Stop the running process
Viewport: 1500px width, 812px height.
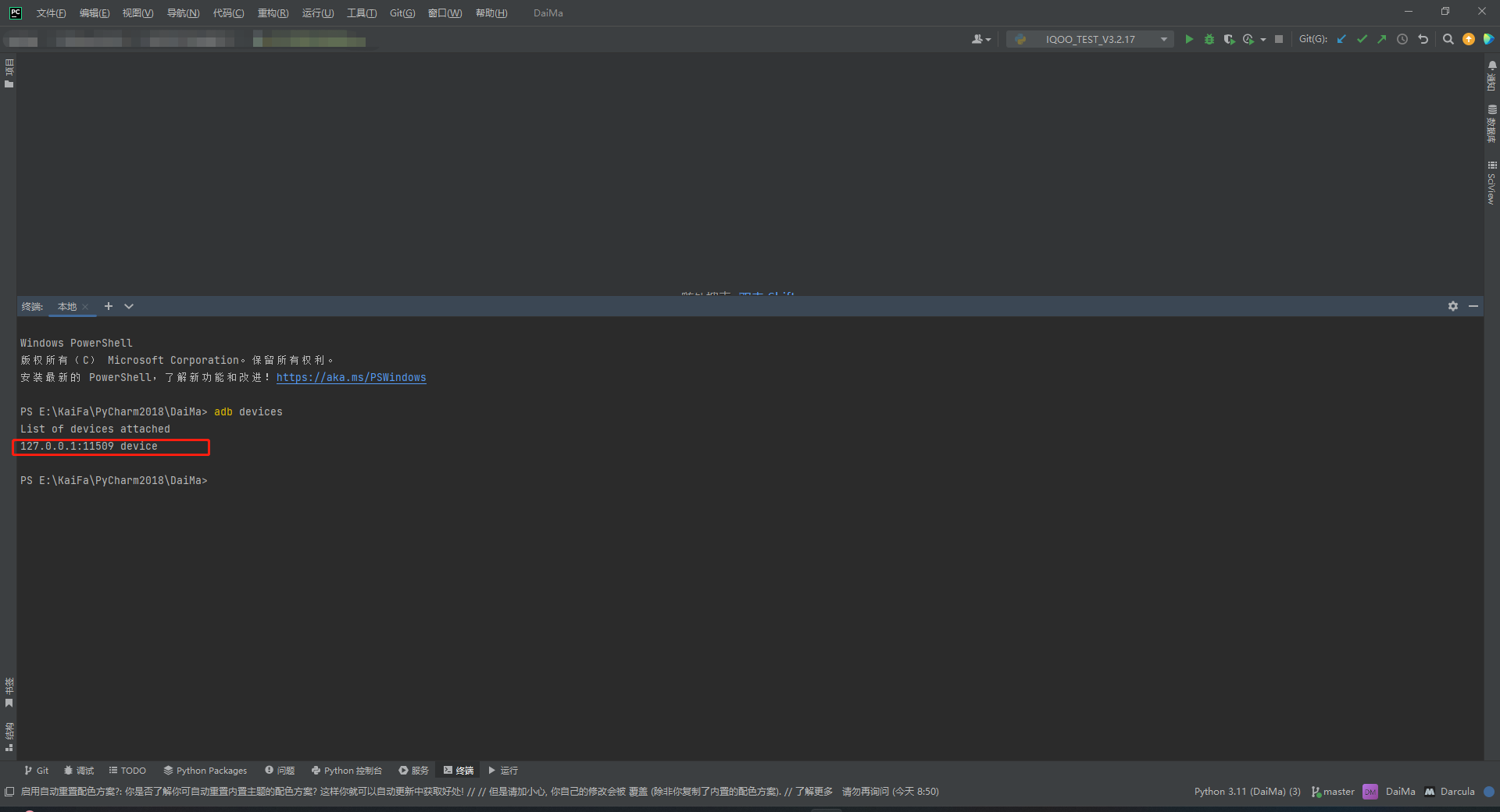1279,39
